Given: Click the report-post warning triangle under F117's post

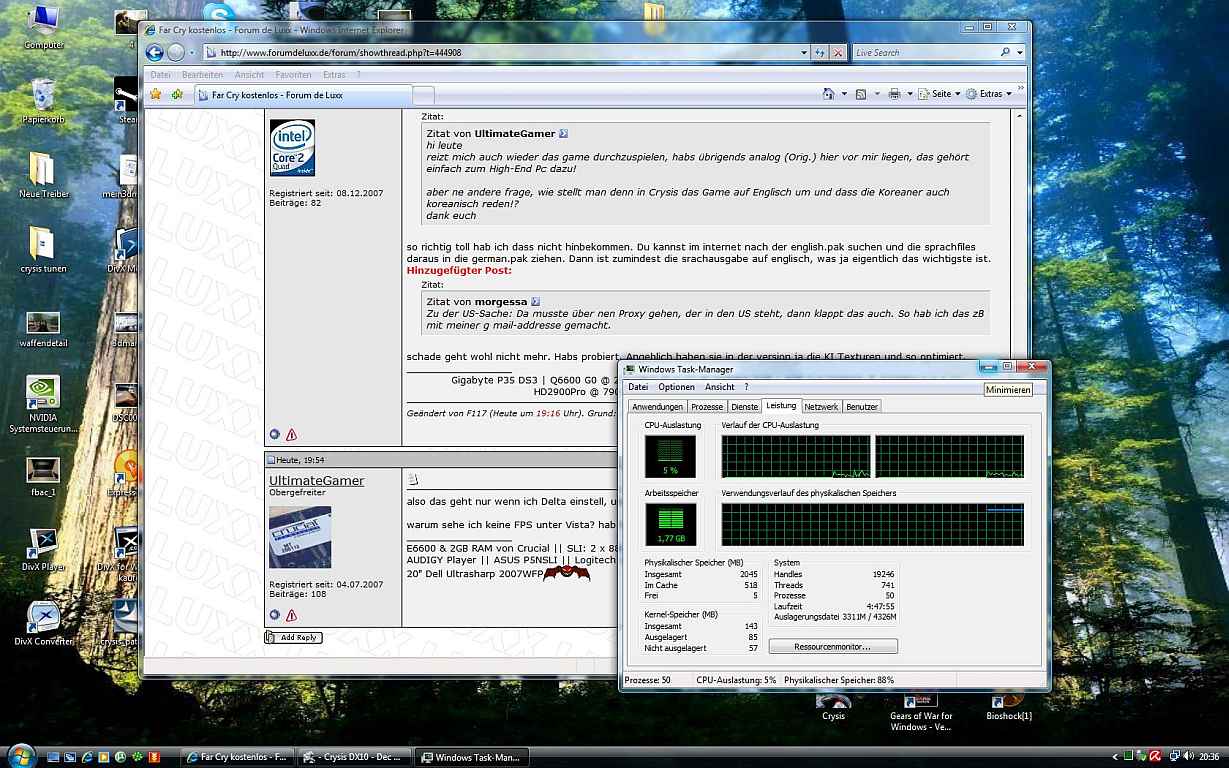Looking at the screenshot, I should coord(291,435).
